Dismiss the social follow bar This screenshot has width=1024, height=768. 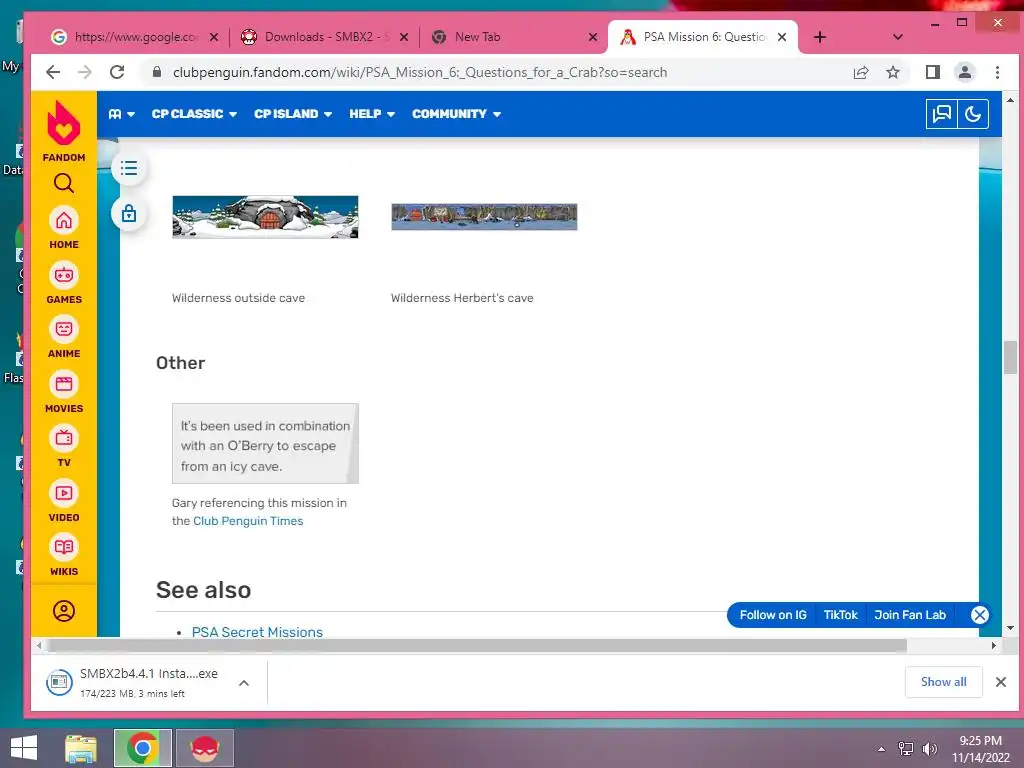tap(980, 615)
